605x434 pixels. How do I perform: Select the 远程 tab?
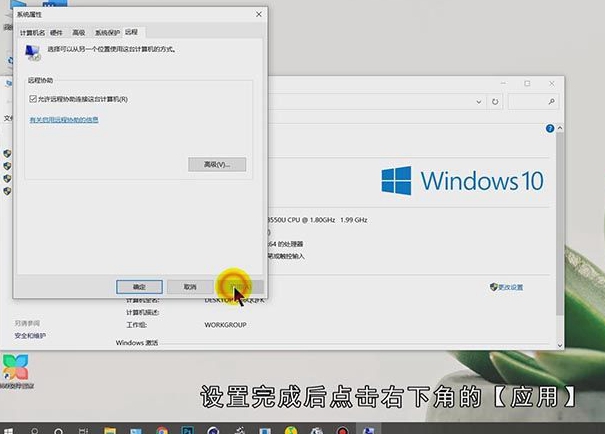click(x=132, y=32)
